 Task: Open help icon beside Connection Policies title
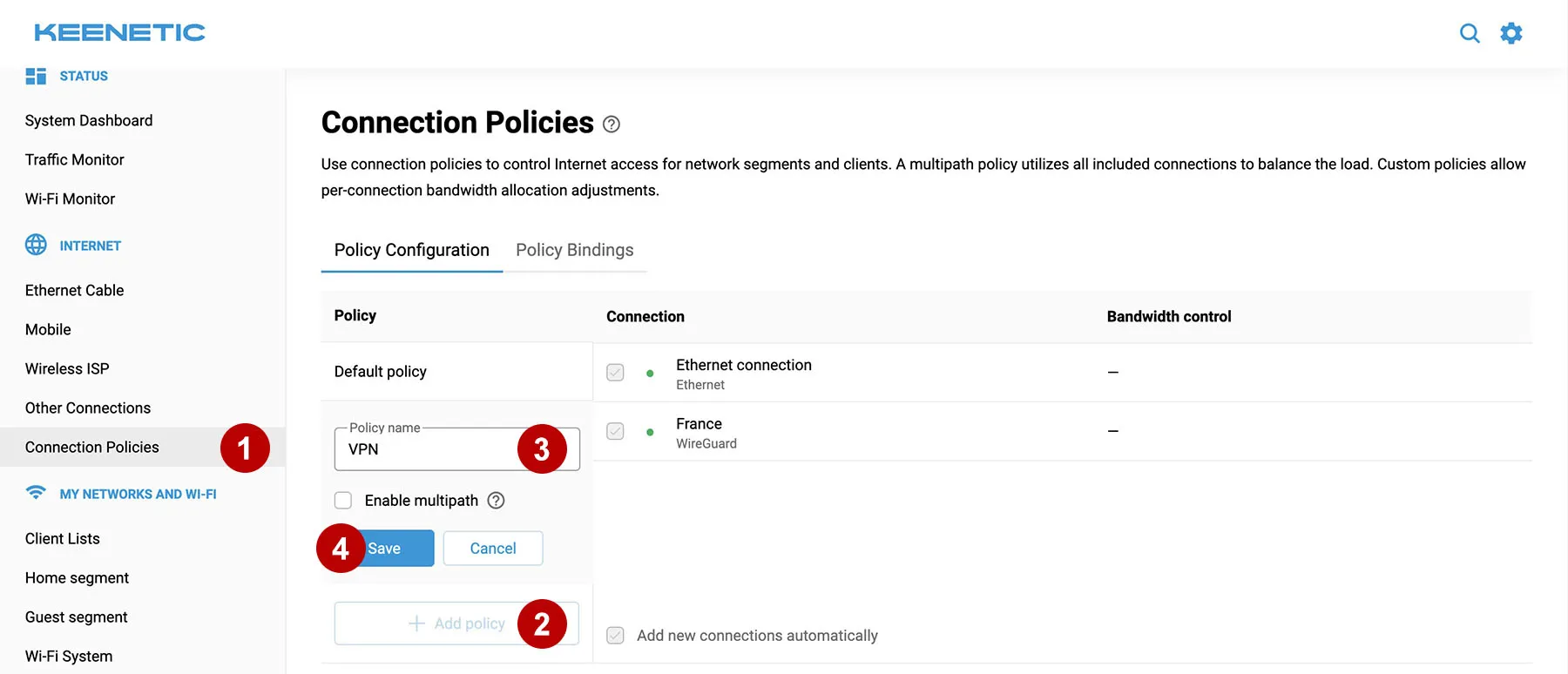point(612,125)
